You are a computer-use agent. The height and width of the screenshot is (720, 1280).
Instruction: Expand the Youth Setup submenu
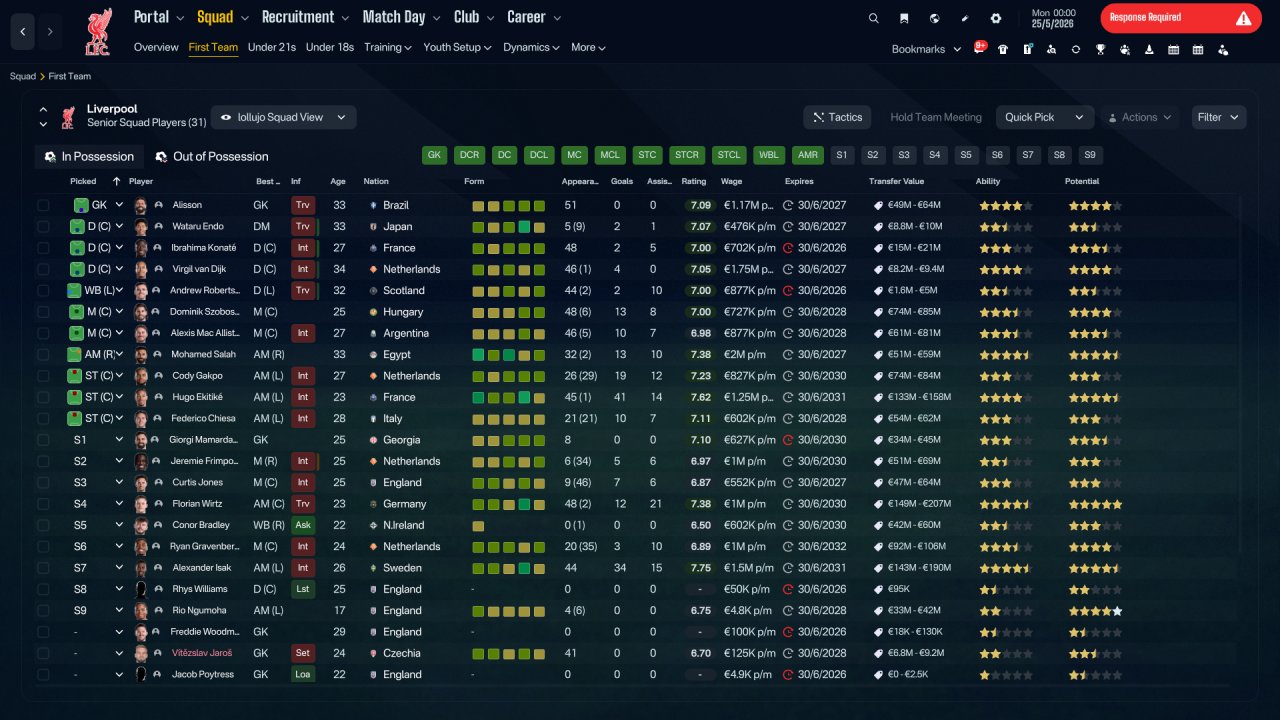tap(457, 47)
